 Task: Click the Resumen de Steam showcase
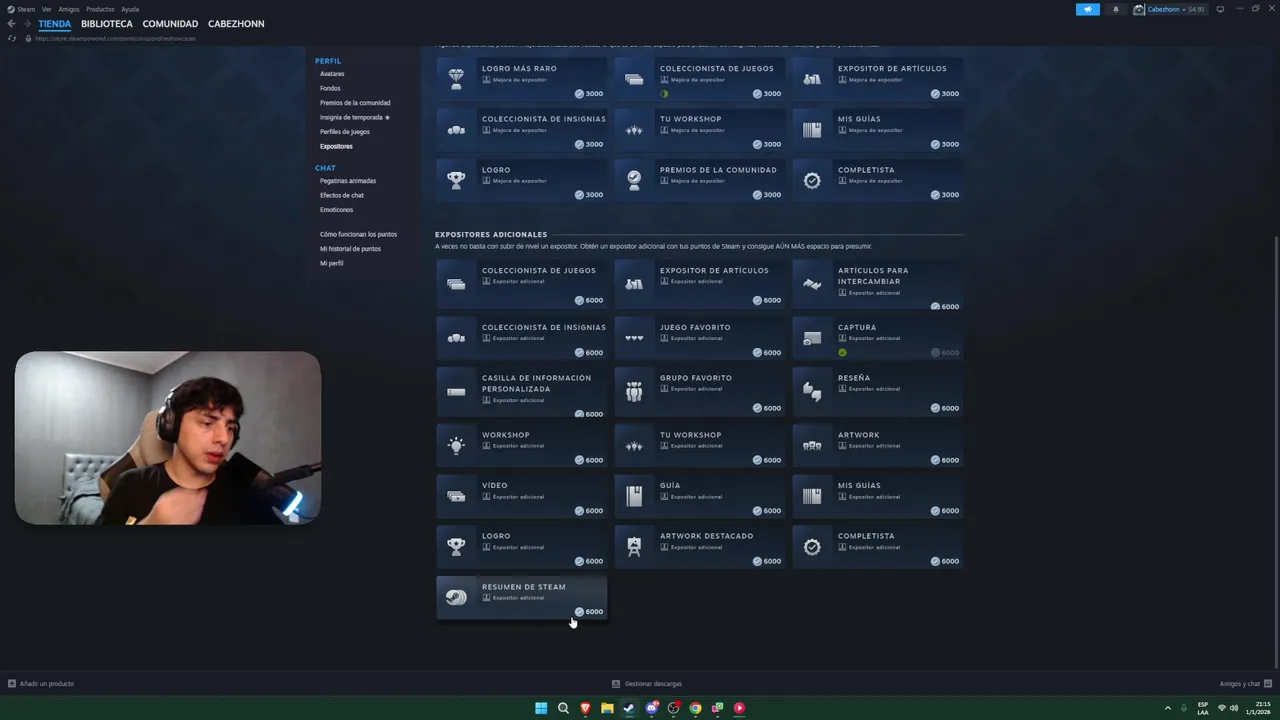(x=522, y=598)
